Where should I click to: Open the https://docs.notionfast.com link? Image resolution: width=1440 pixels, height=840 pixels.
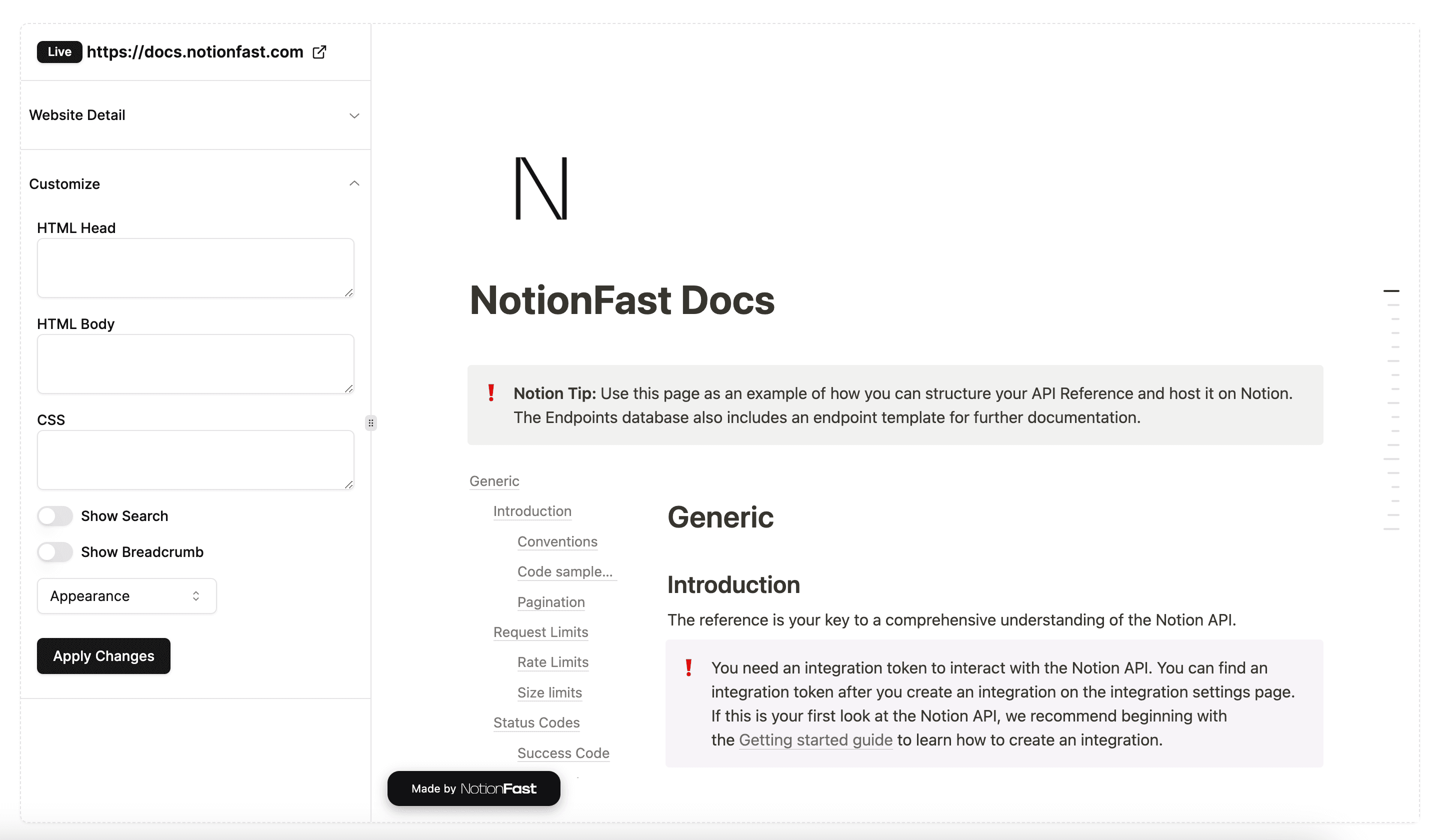point(195,52)
